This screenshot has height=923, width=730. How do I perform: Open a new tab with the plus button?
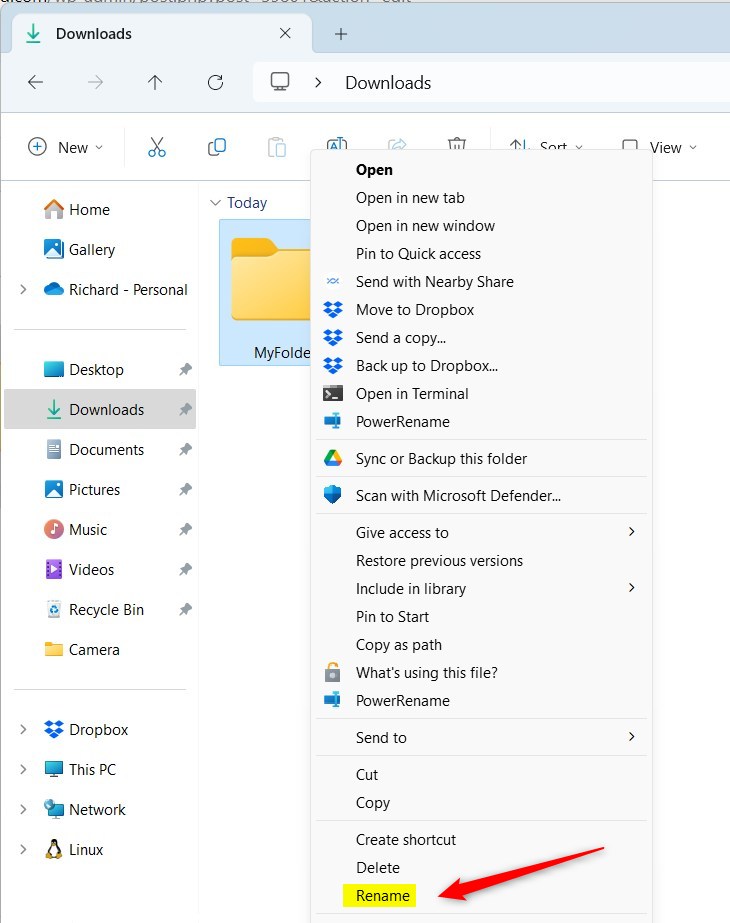341,34
